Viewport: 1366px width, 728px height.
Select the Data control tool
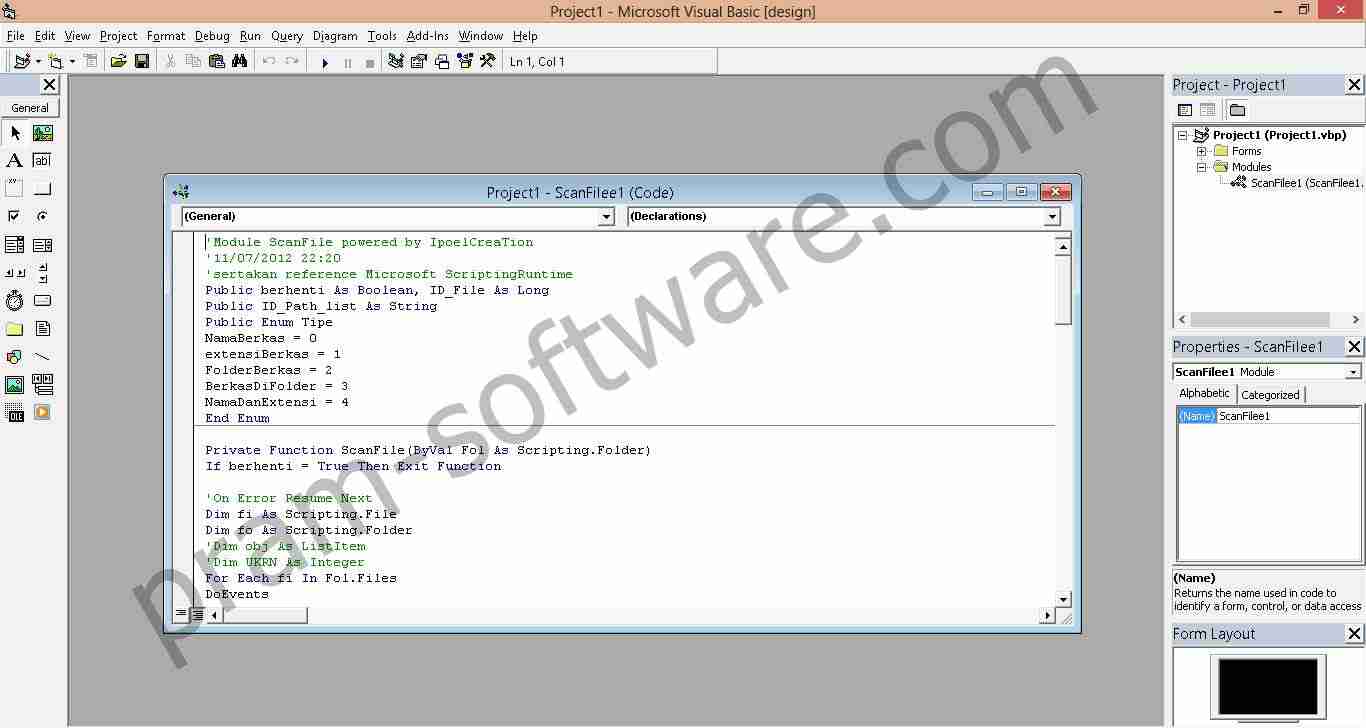pyautogui.click(x=43, y=385)
